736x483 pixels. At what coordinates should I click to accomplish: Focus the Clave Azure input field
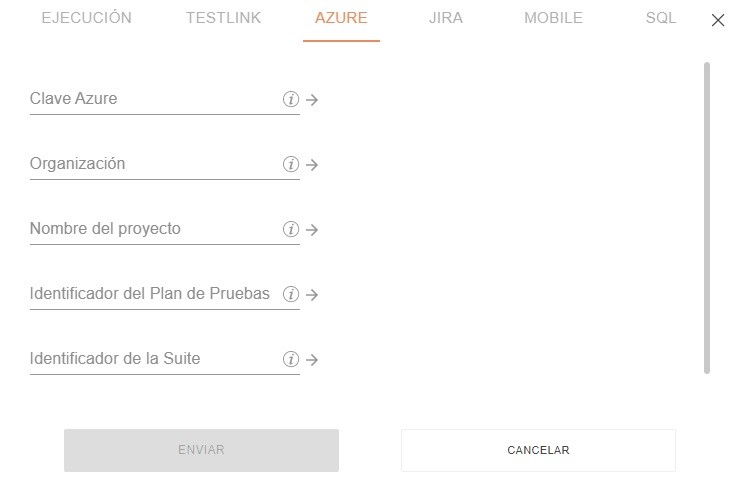click(x=155, y=99)
